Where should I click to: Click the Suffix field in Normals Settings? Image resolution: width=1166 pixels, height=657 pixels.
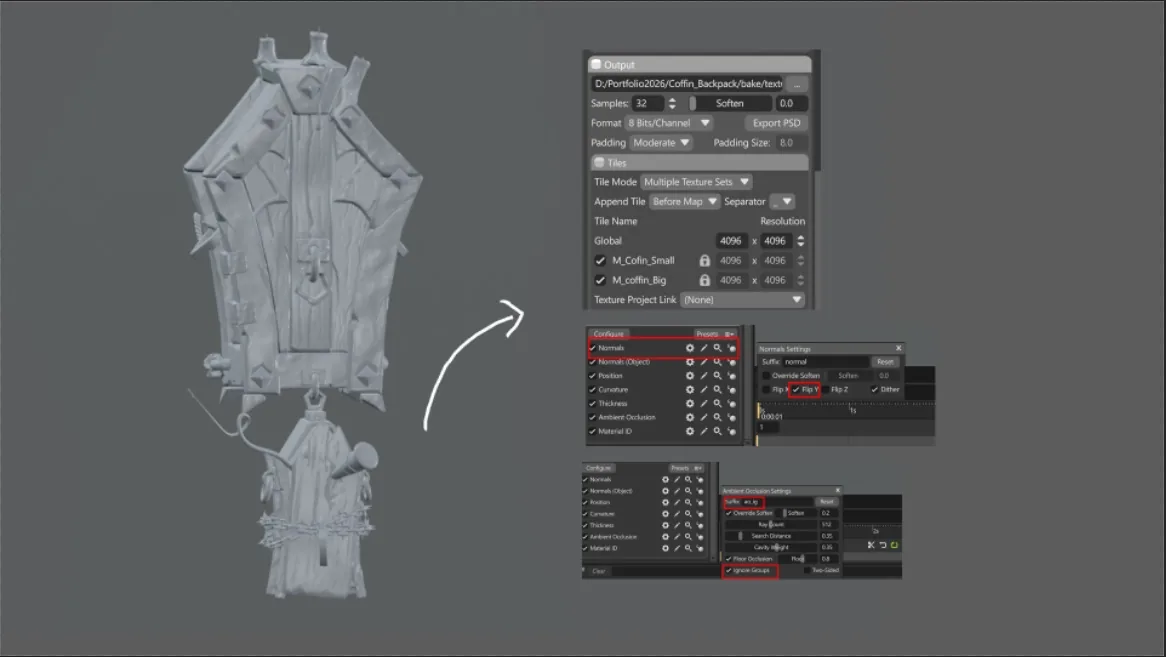point(825,362)
